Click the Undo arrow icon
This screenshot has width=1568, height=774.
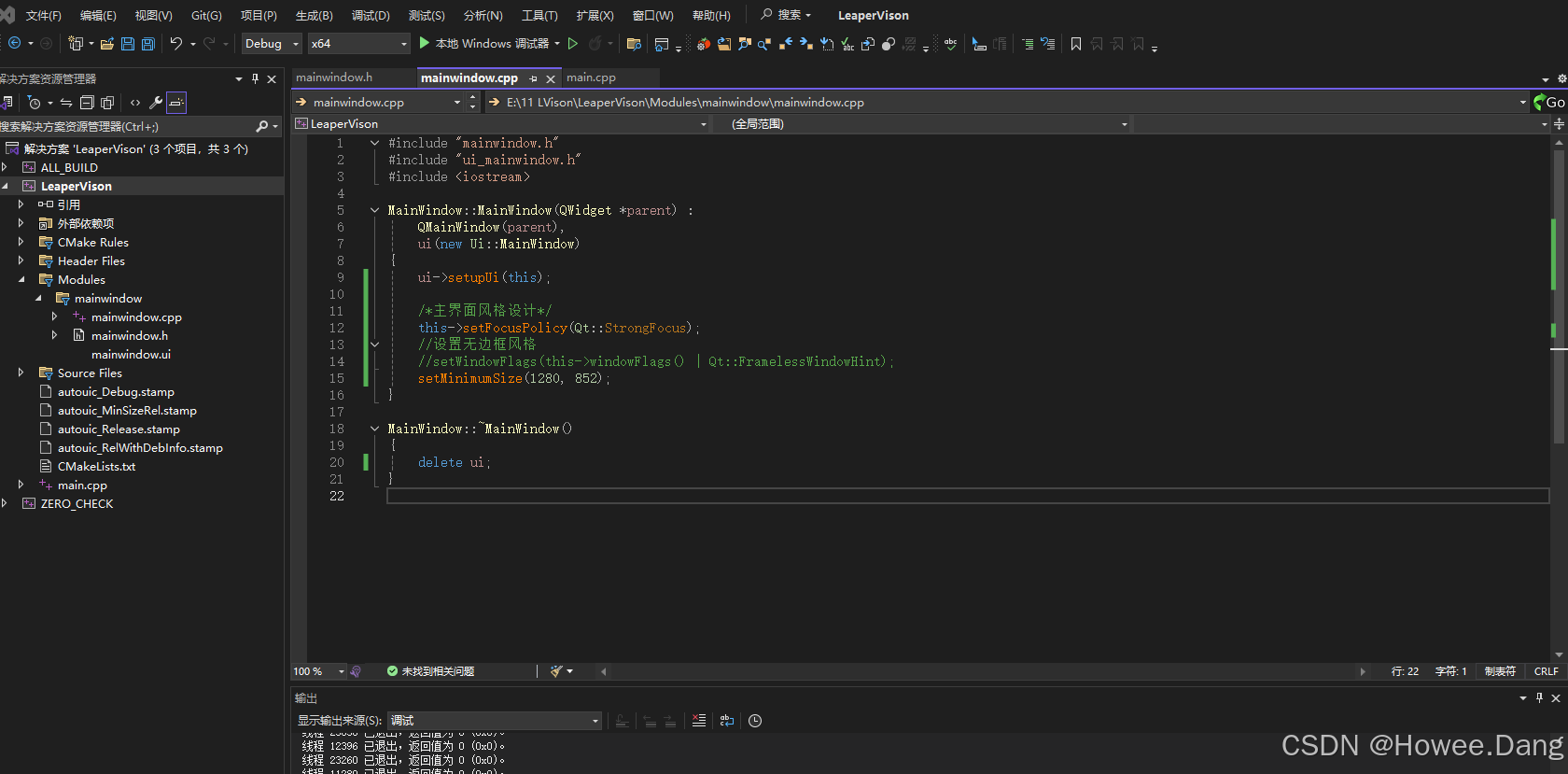click(175, 44)
